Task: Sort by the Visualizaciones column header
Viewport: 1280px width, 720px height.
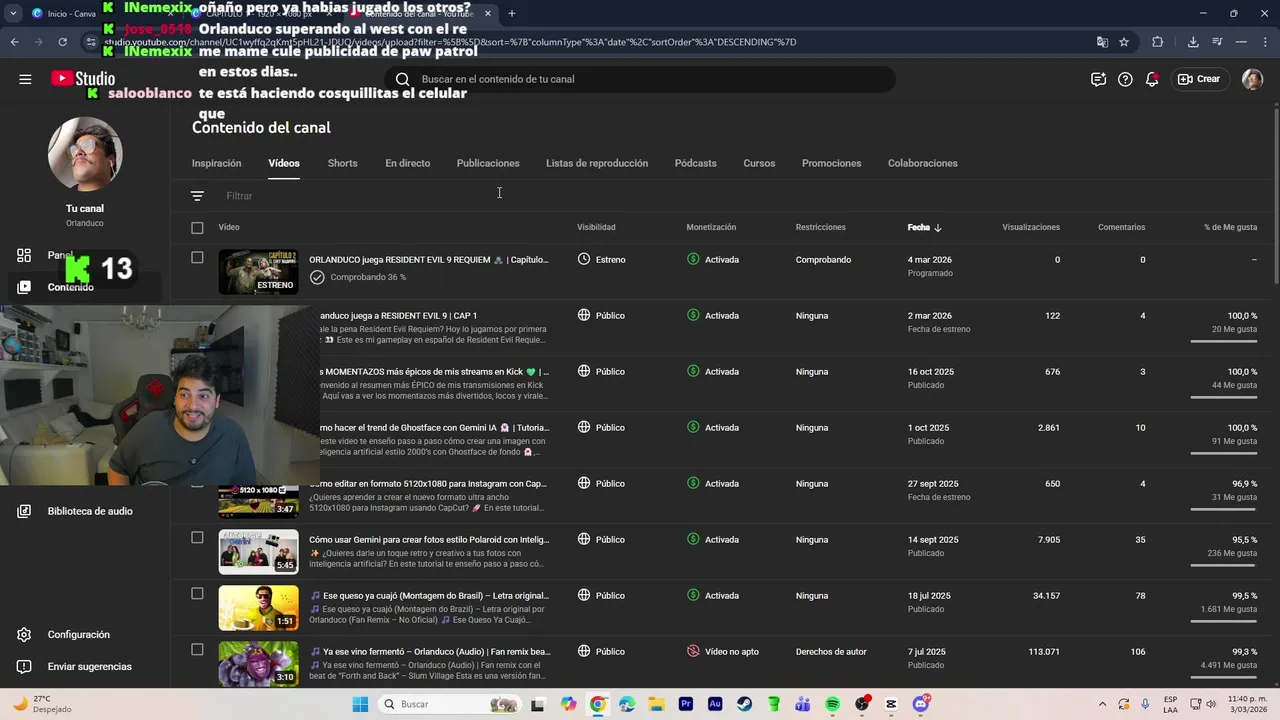Action: pyautogui.click(x=1031, y=228)
